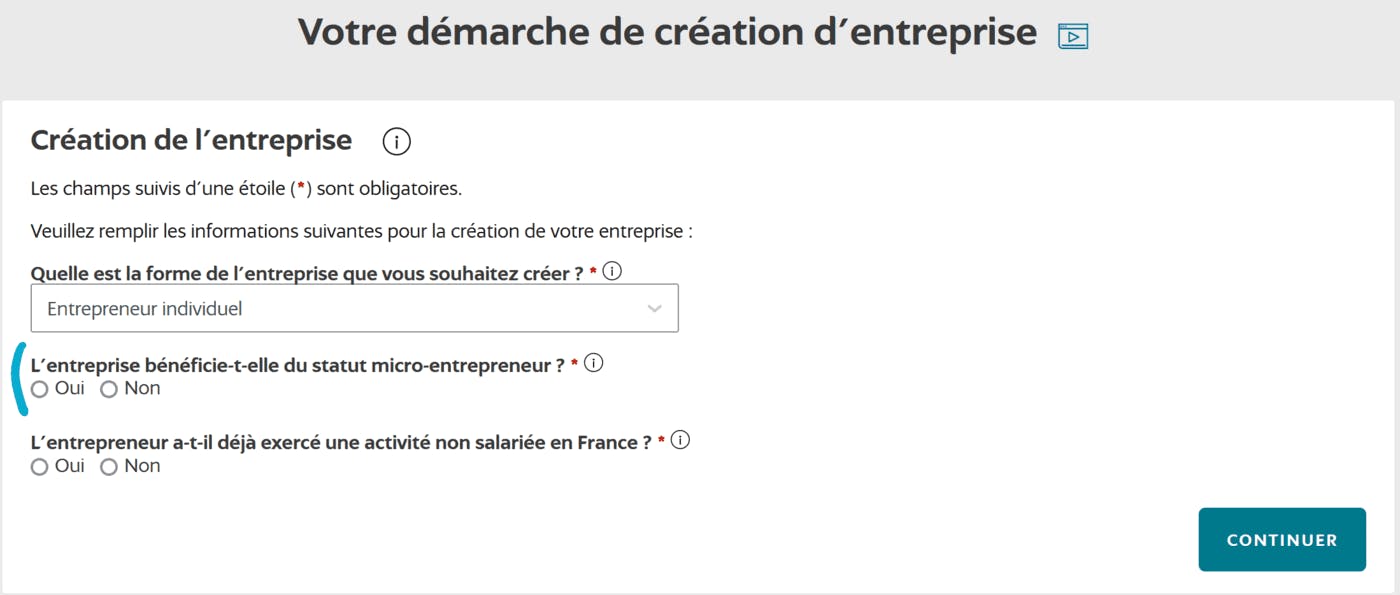Select "Oui" for micro-entrepreneur status
This screenshot has height=595, width=1400.
pos(40,389)
